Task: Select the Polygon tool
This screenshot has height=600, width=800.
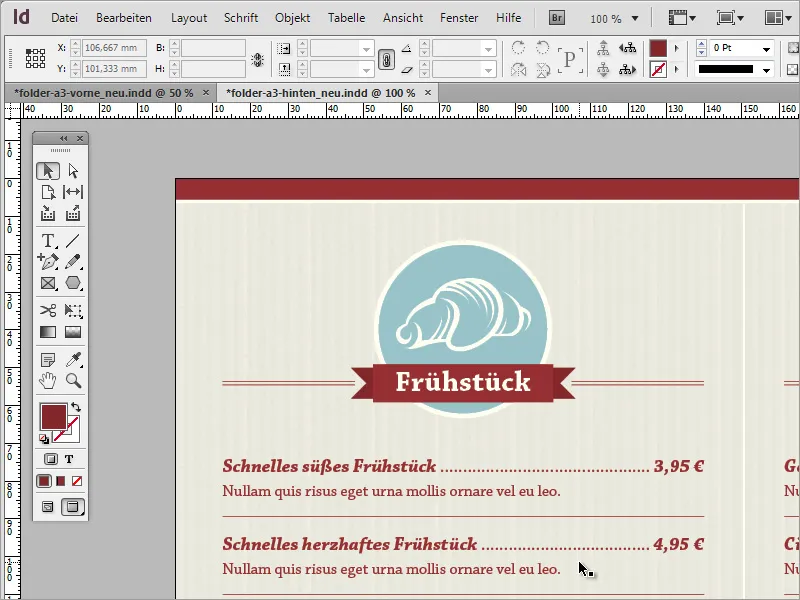Action: point(73,283)
